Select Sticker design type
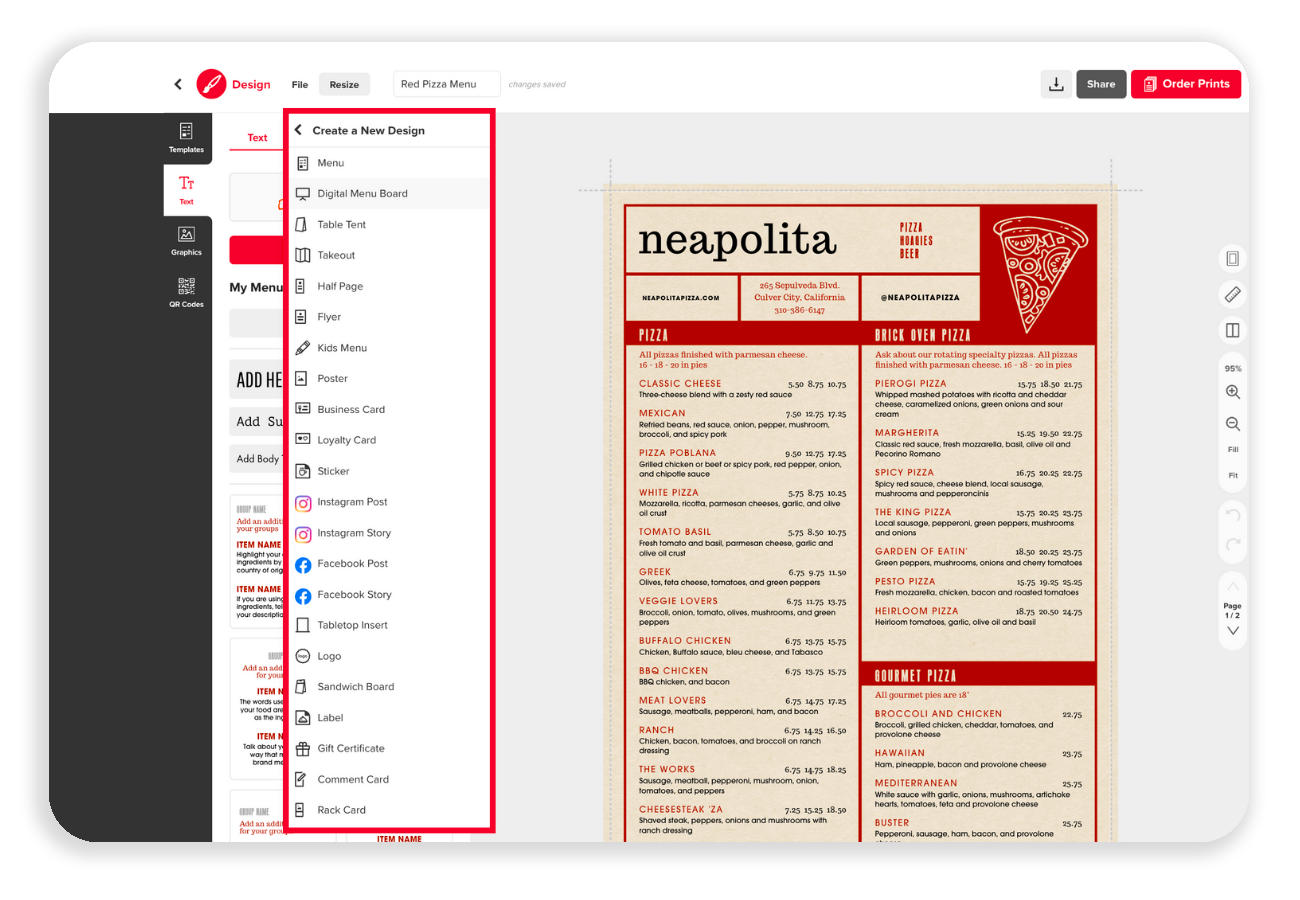This screenshot has height=900, width=1300. (390, 471)
